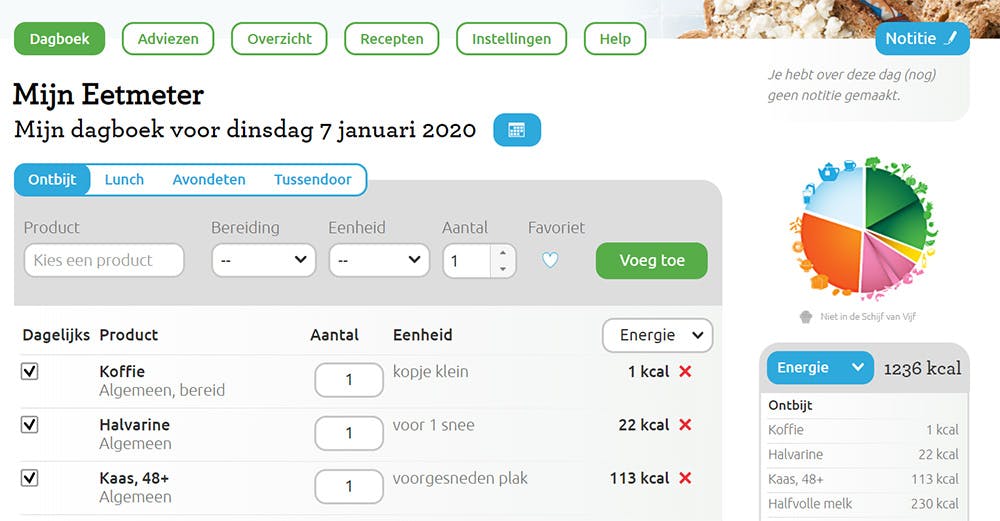Expand the Eenheid dropdown
The height and width of the screenshot is (521, 1000).
click(x=379, y=260)
